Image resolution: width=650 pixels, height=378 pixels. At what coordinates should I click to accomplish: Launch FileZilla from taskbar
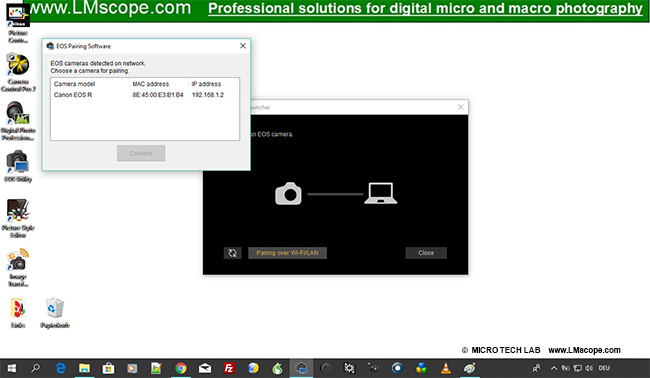(x=229, y=368)
